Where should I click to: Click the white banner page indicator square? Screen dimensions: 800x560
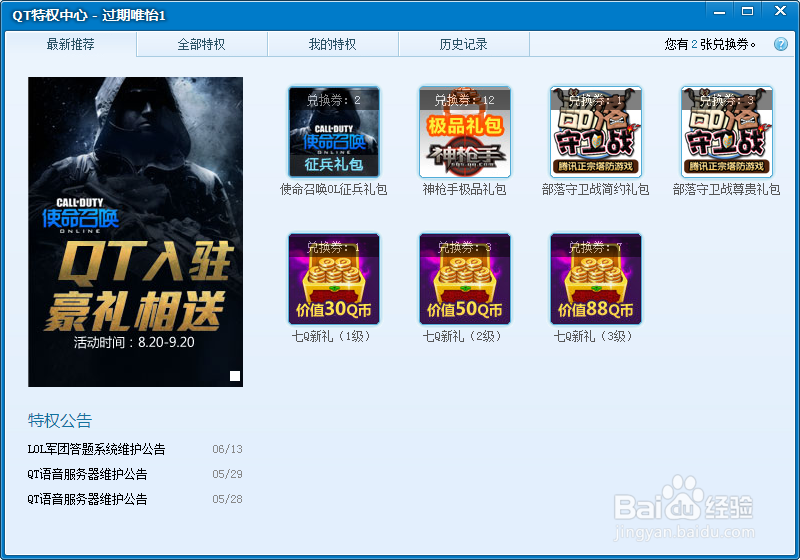tap(235, 376)
